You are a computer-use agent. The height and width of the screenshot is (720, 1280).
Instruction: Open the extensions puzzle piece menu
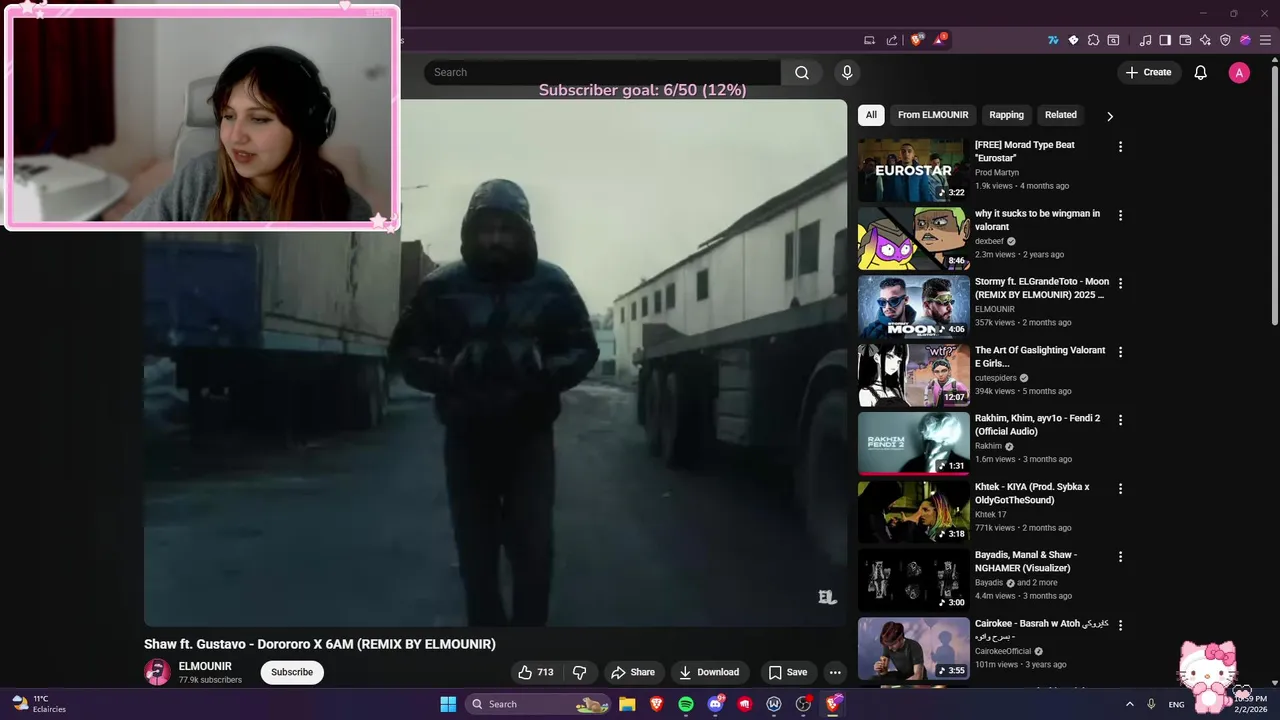(x=1093, y=40)
